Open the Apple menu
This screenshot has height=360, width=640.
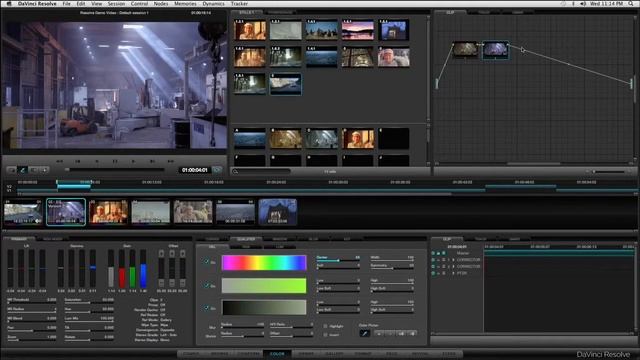pyautogui.click(x=8, y=4)
